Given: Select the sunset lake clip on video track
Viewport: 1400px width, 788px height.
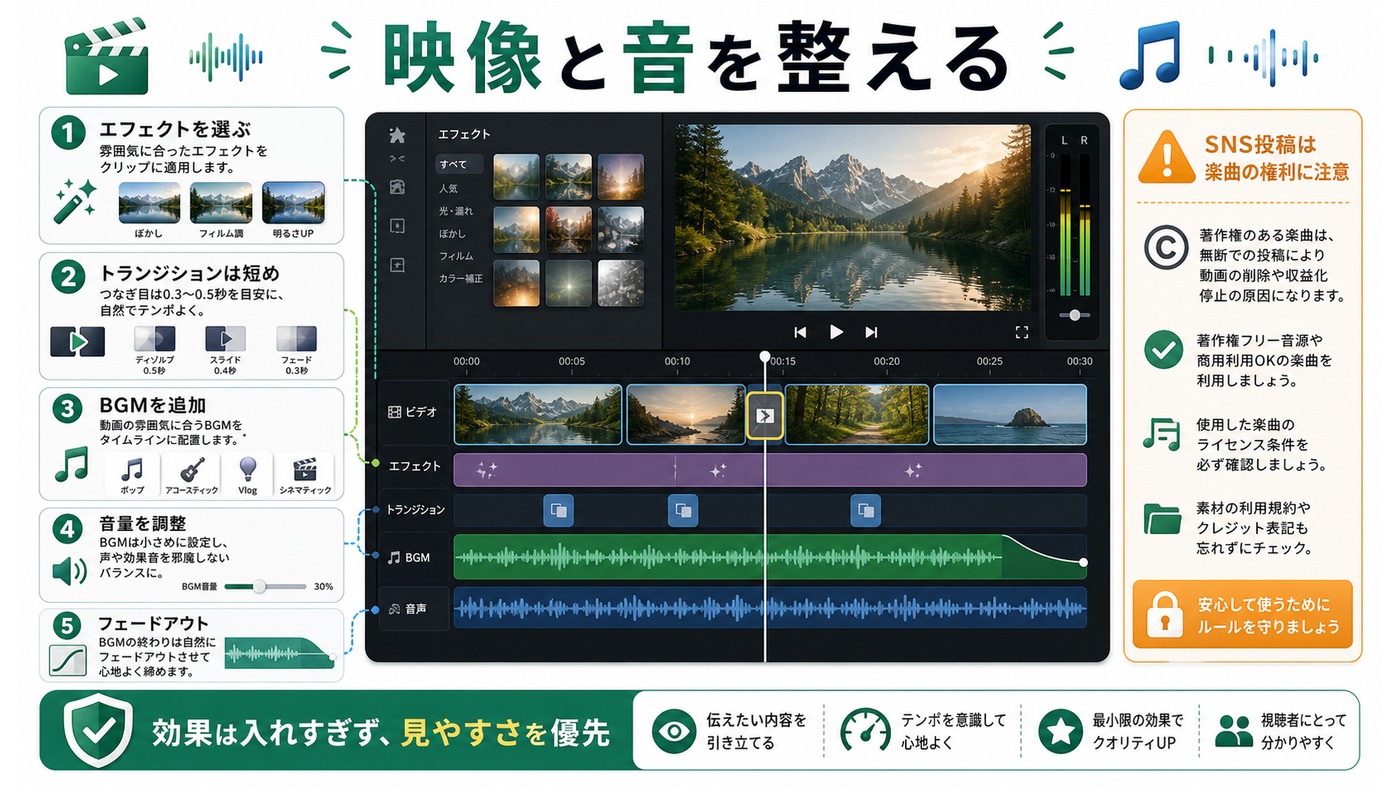Looking at the screenshot, I should [686, 414].
